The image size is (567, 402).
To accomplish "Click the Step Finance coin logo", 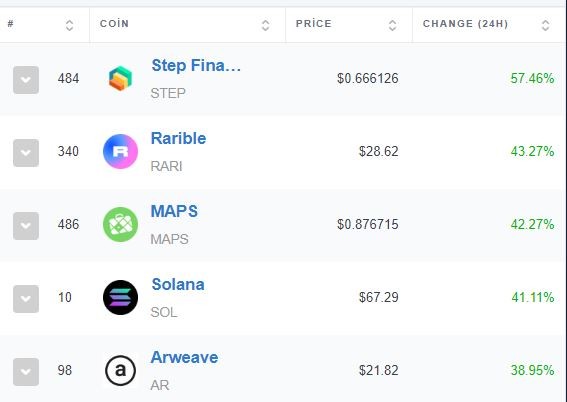I will click(120, 78).
